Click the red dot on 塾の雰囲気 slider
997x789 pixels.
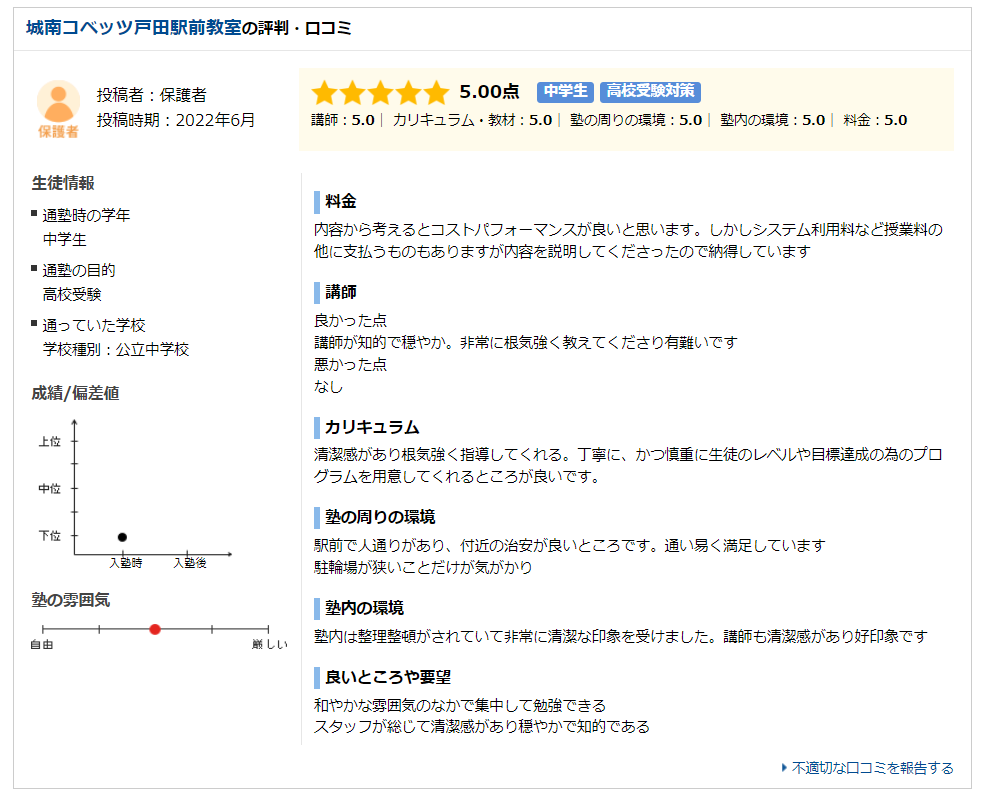[x=155, y=629]
